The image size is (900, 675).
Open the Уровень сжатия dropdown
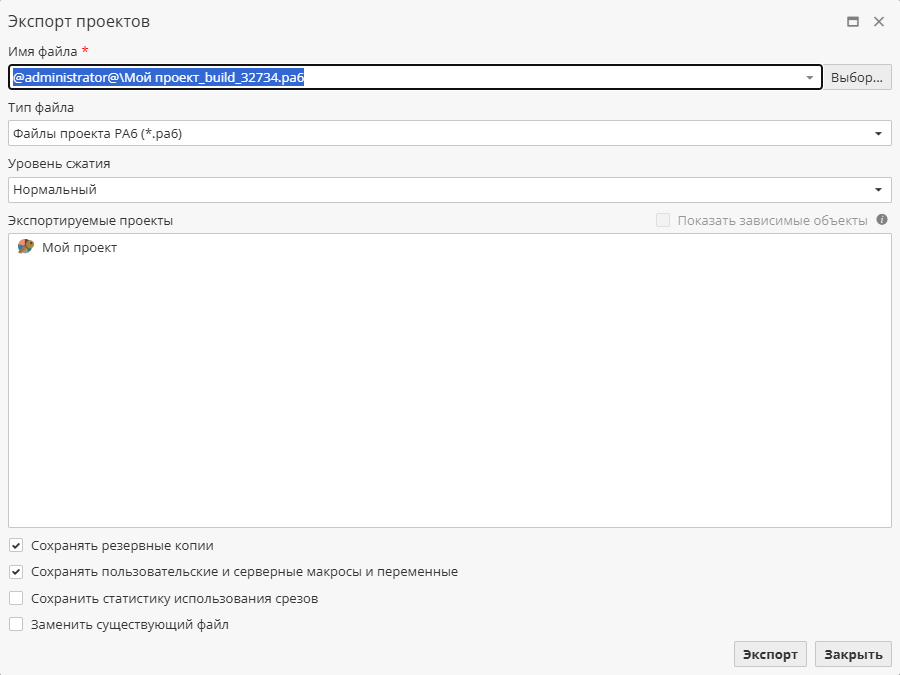[878, 189]
